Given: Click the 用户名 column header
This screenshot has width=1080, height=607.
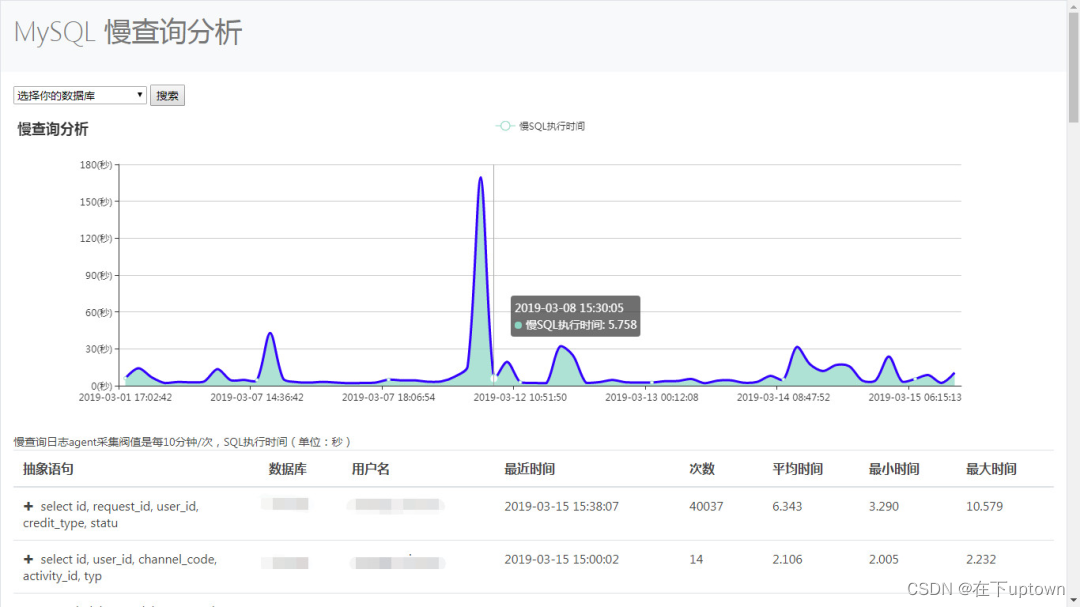Looking at the screenshot, I should point(371,469).
